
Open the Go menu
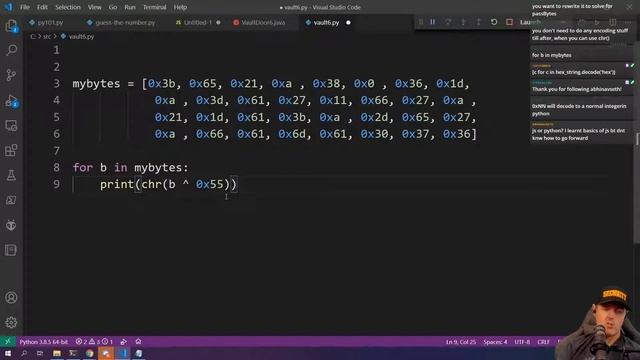tap(113, 7)
